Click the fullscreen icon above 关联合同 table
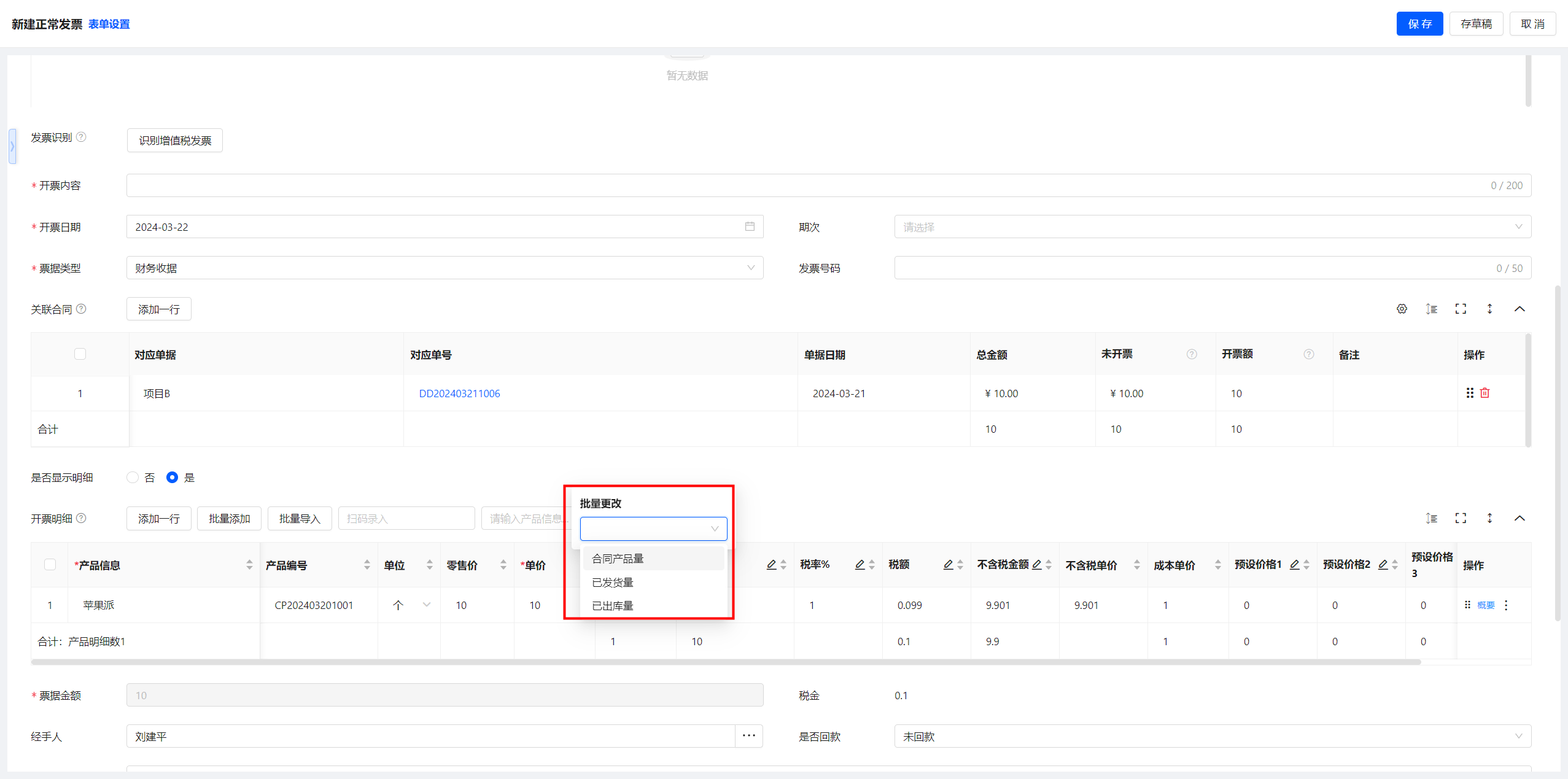The image size is (1568, 779). click(1461, 309)
